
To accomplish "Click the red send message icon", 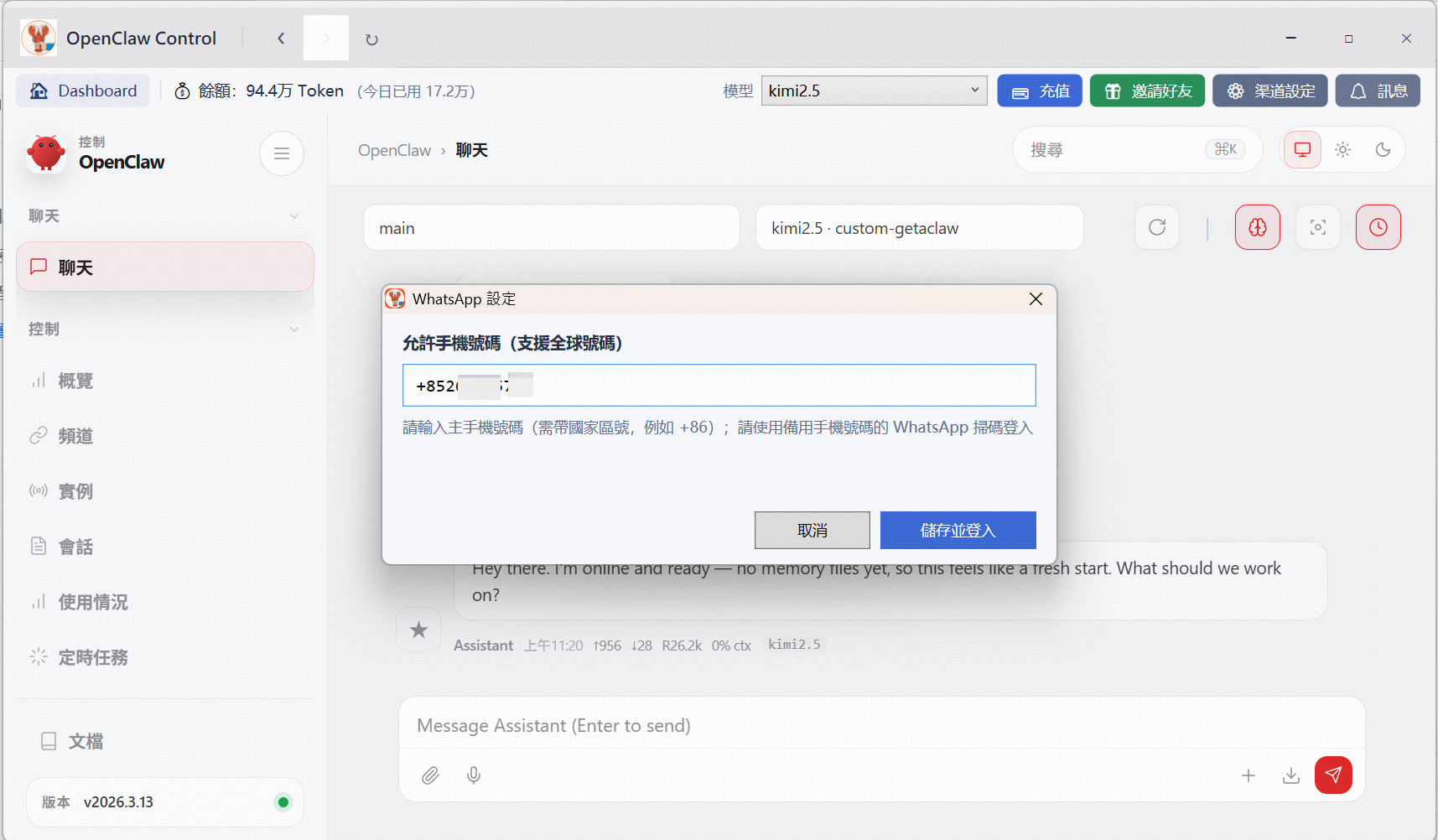I will pos(1333,775).
